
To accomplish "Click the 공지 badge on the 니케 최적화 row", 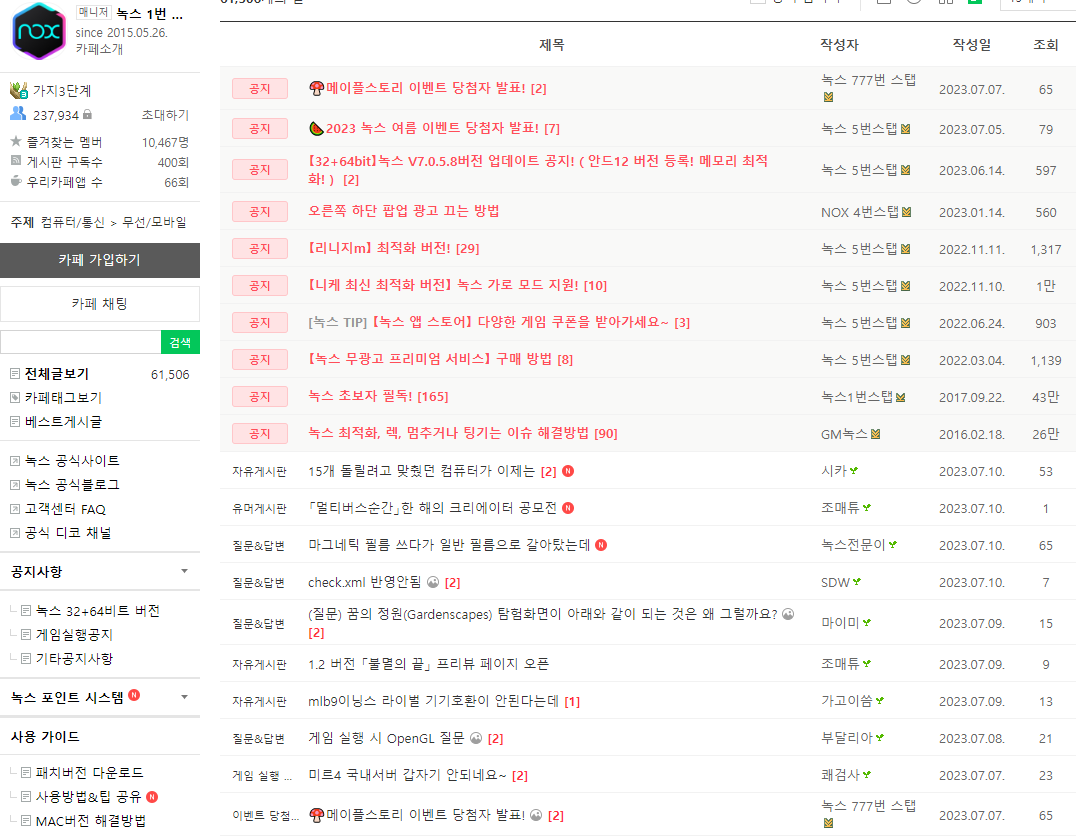I will (259, 285).
